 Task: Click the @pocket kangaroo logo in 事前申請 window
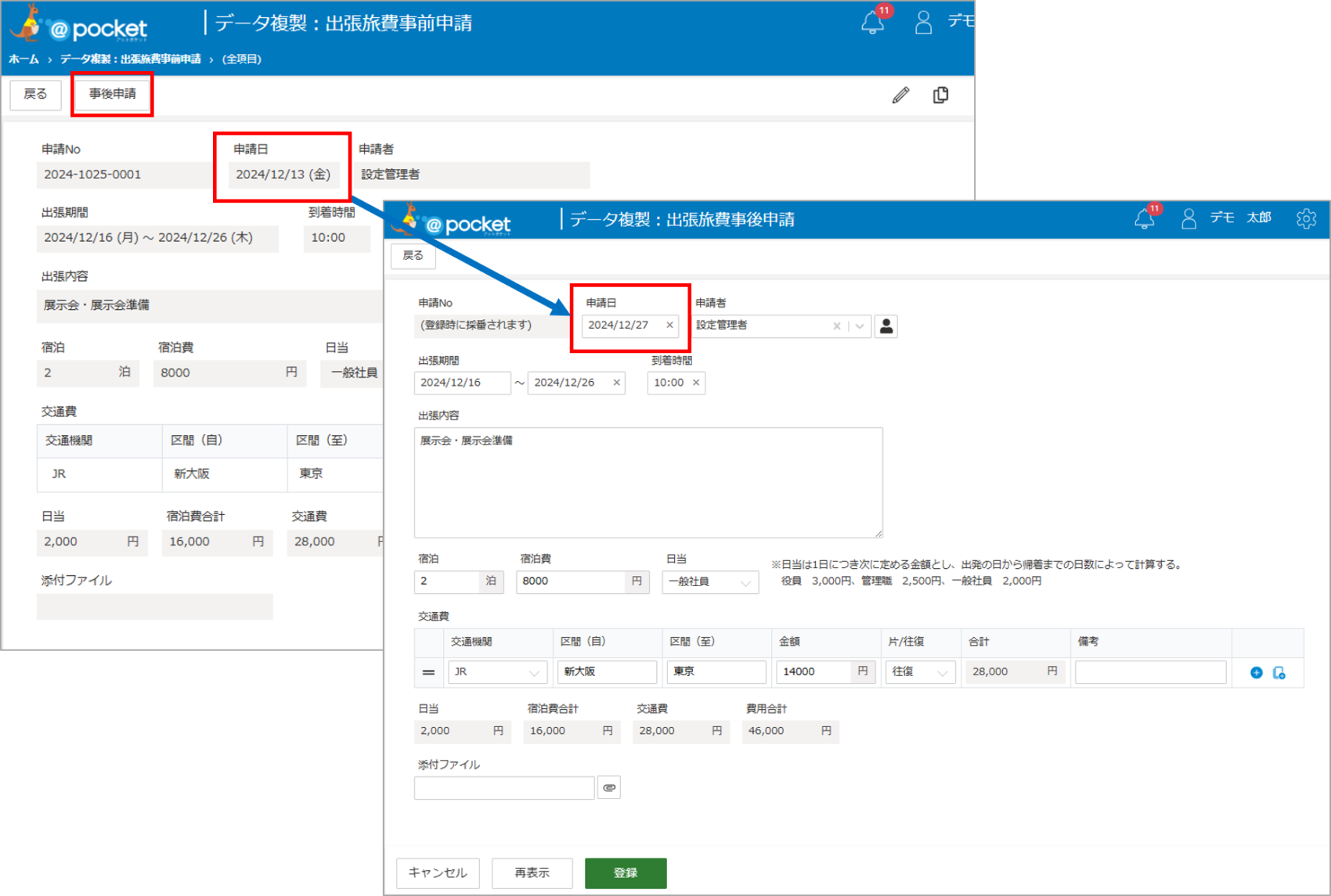click(x=78, y=24)
